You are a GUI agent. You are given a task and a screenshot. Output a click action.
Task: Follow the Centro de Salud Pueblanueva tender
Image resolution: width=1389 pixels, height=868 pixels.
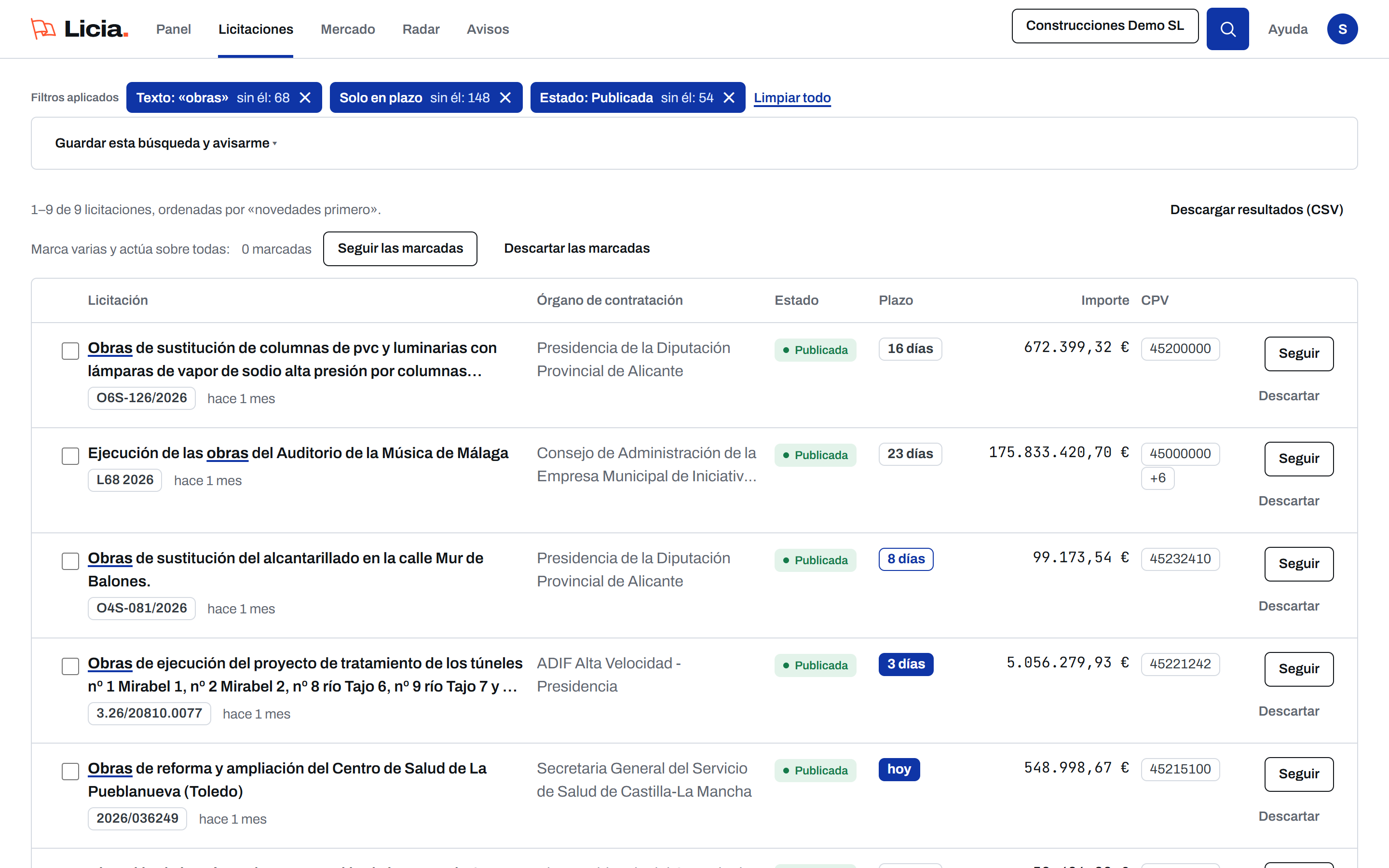[x=1299, y=774]
